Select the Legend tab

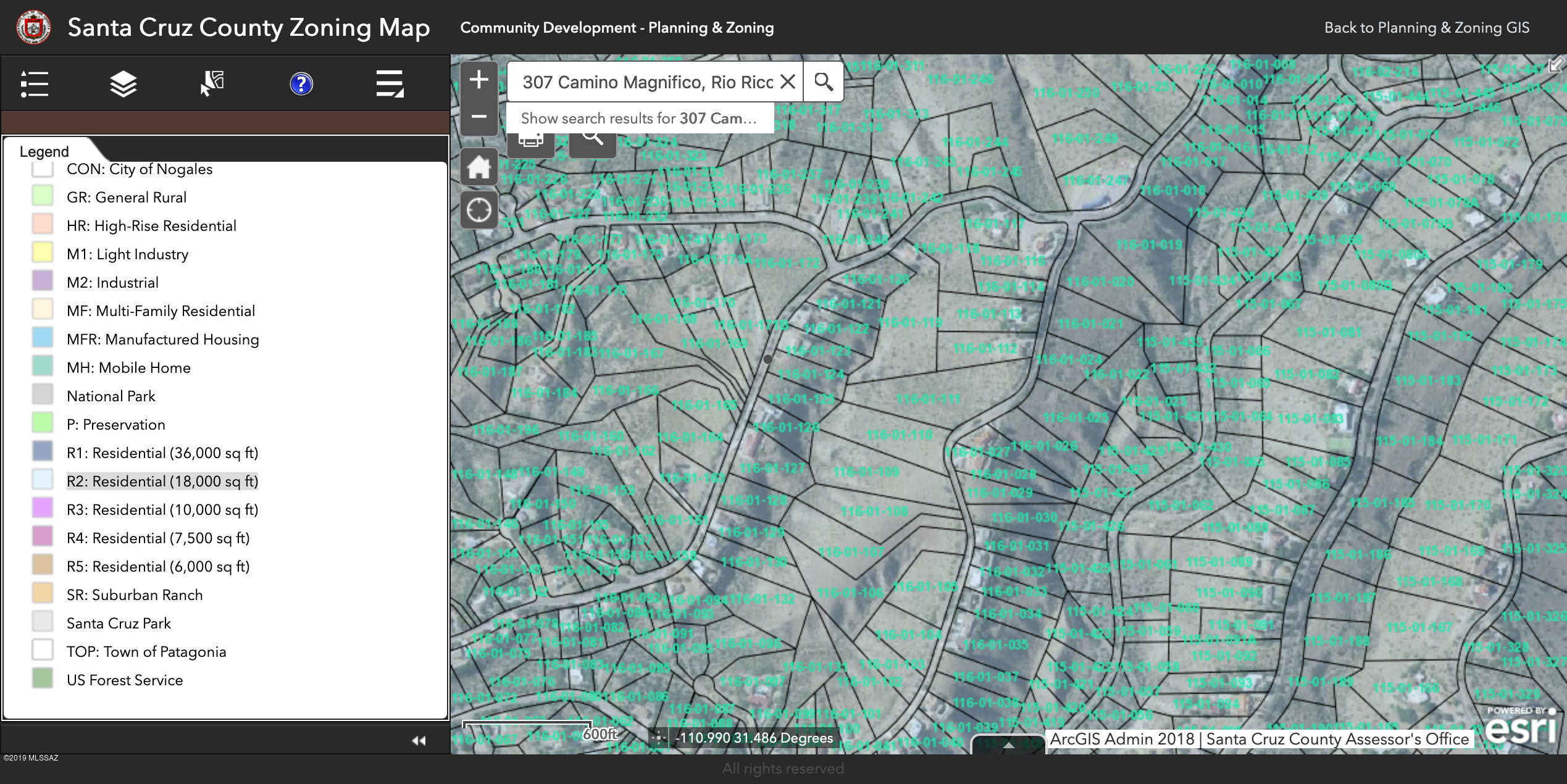pos(44,151)
